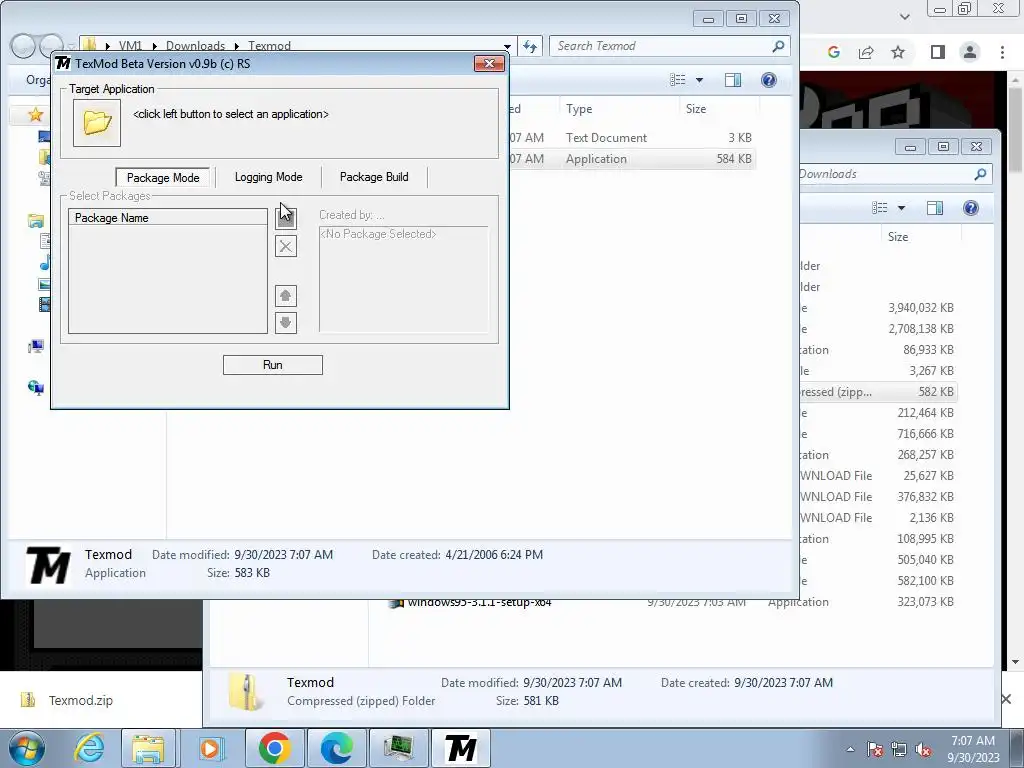Switch to Package Mode tab
The image size is (1024, 768).
163,178
